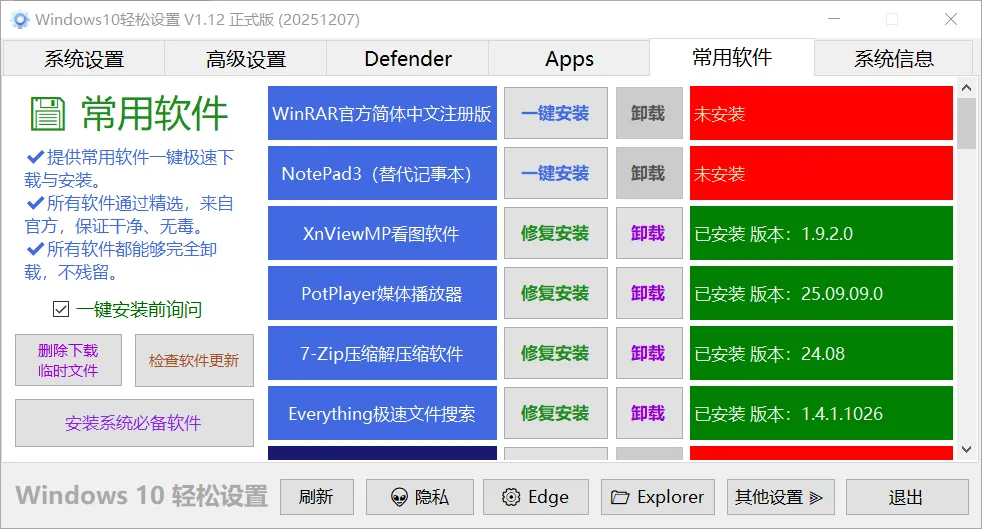Screen dimensions: 982x529
Task: Click the scrollbar down arrow
Action: pos(966,449)
